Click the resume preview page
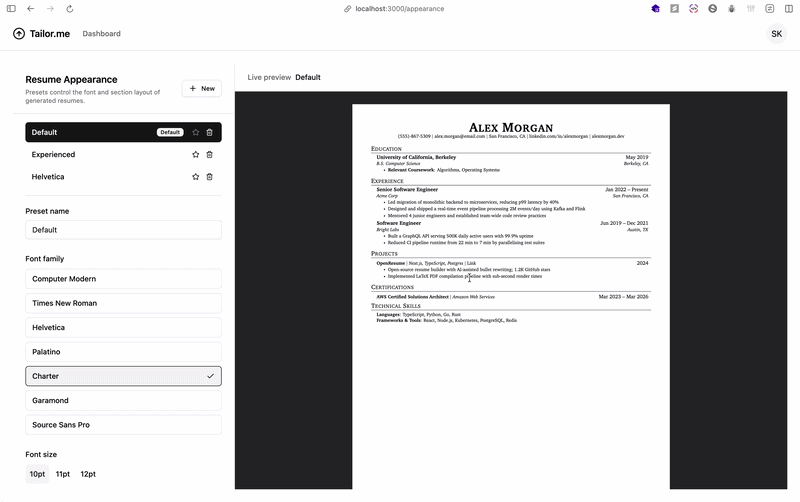800x502 pixels. pos(511,296)
